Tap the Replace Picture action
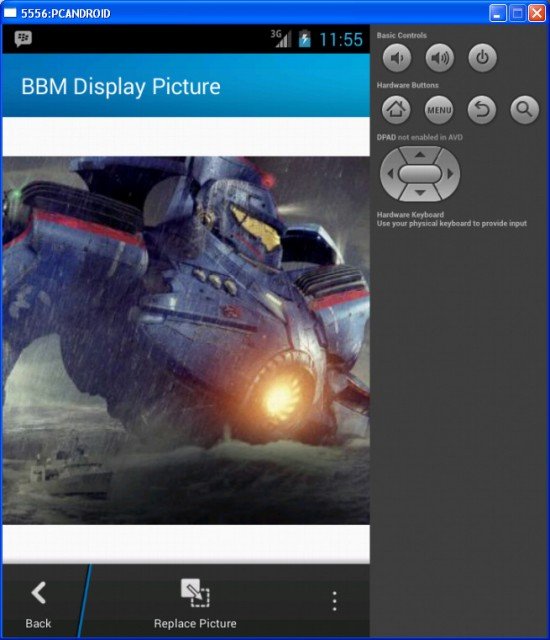This screenshot has width=550, height=640. pos(195,604)
